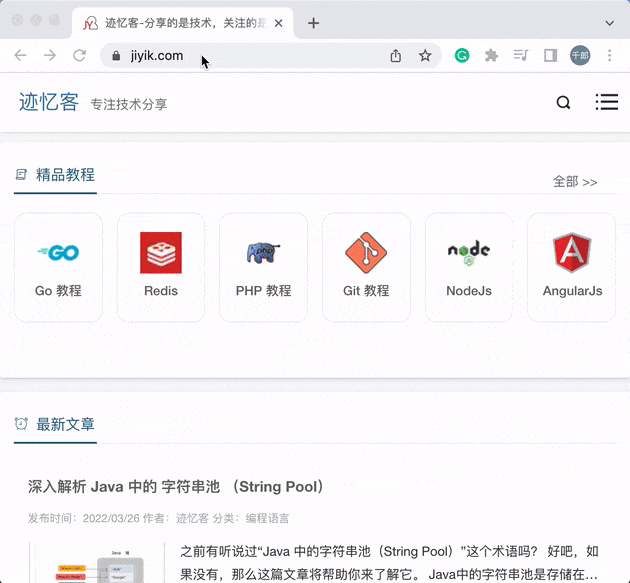Image resolution: width=630 pixels, height=583 pixels.
Task: Click the Go logo icon
Action: coord(58,252)
